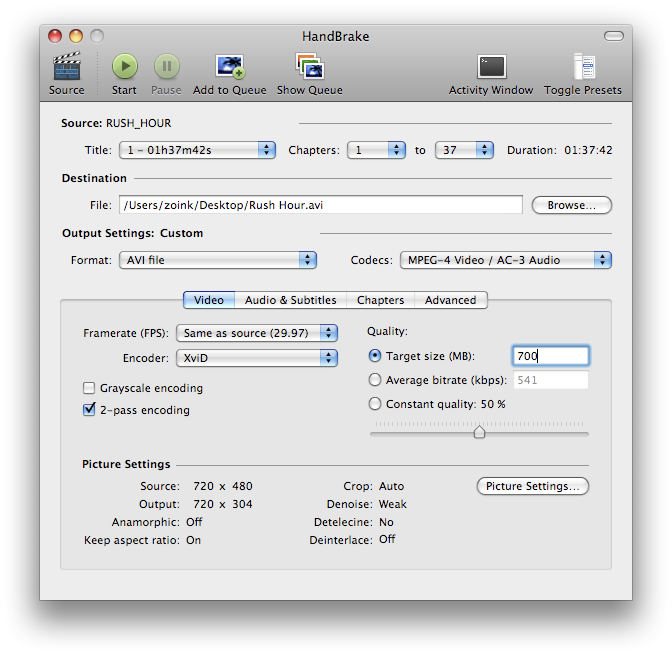672x655 pixels.
Task: Click the Pause encoding icon
Action: point(167,66)
